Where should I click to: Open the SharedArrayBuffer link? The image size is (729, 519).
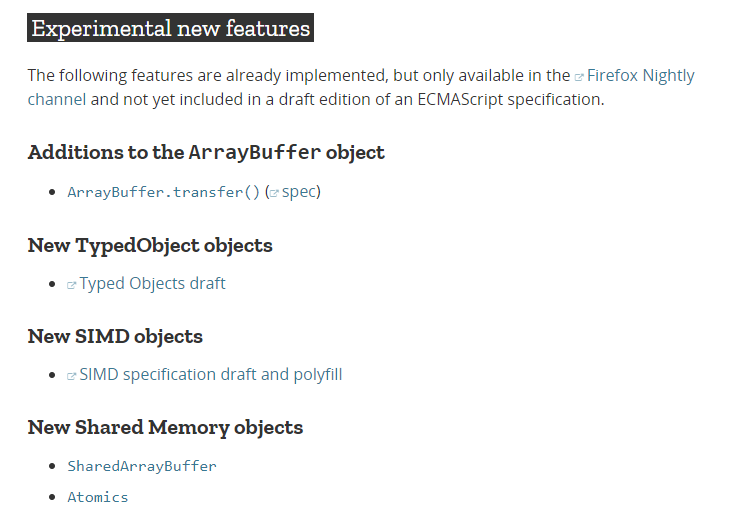142,466
